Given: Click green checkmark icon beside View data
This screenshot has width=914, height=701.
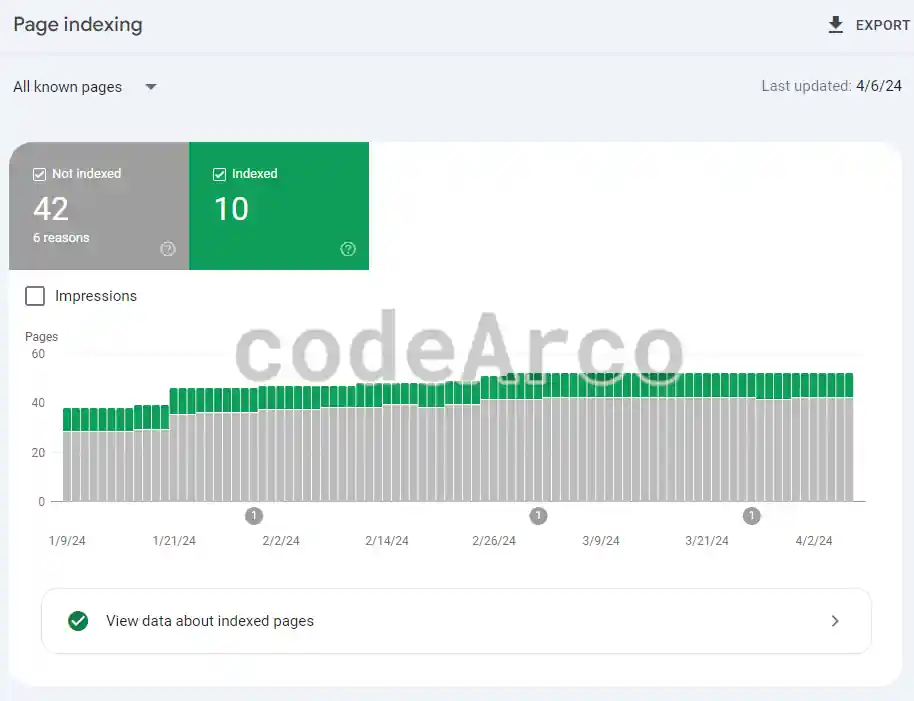Looking at the screenshot, I should [x=78, y=621].
